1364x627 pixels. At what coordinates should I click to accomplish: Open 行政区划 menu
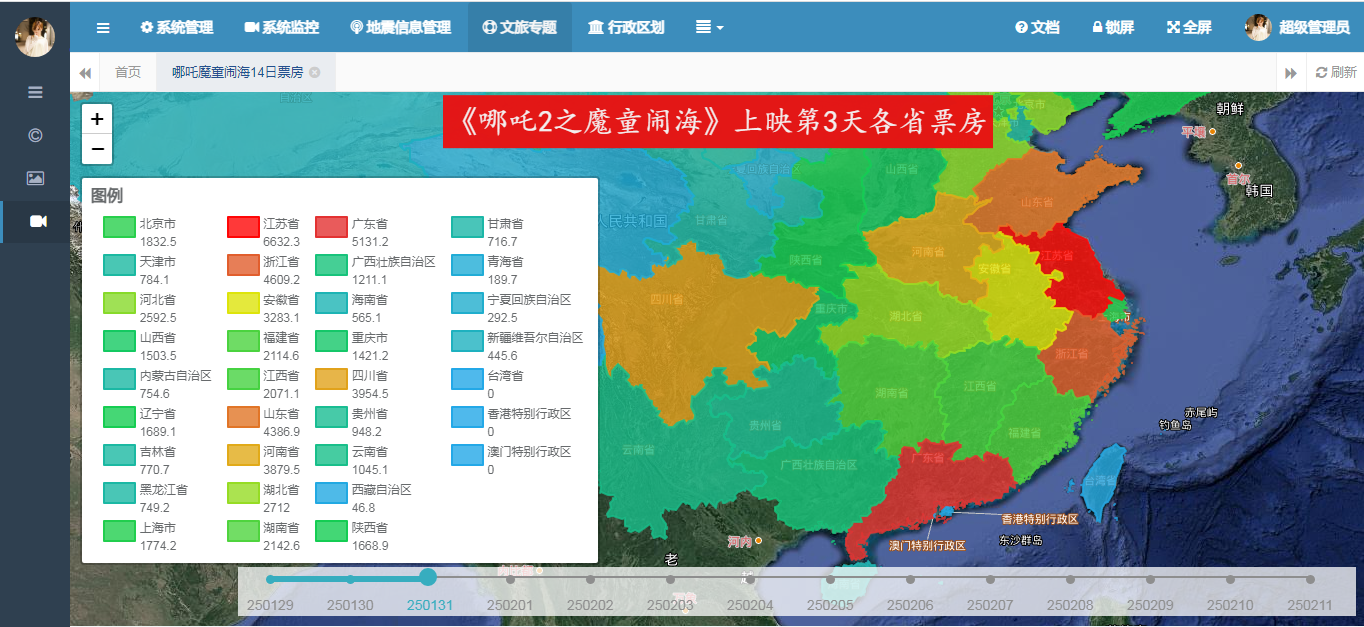pyautogui.click(x=627, y=28)
